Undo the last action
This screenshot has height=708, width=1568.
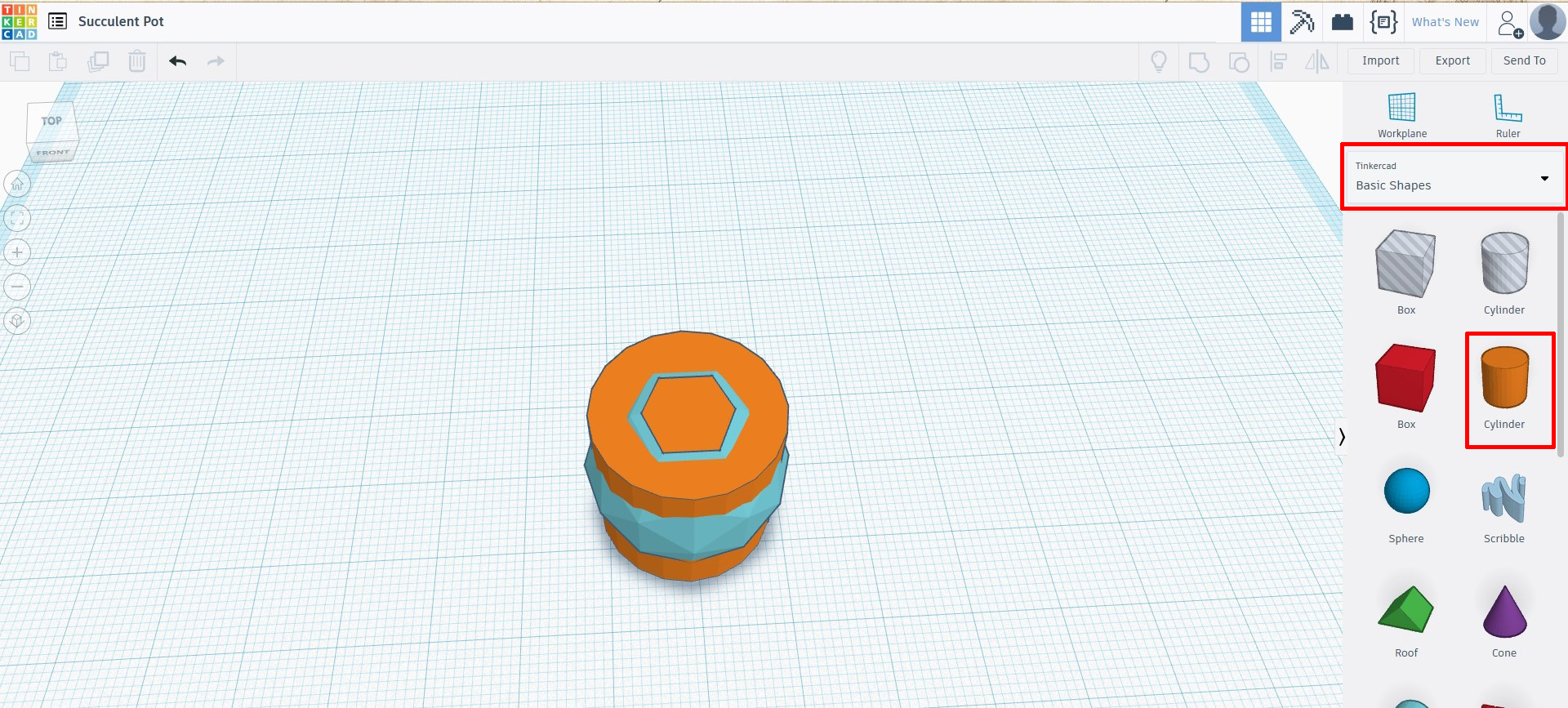point(177,61)
